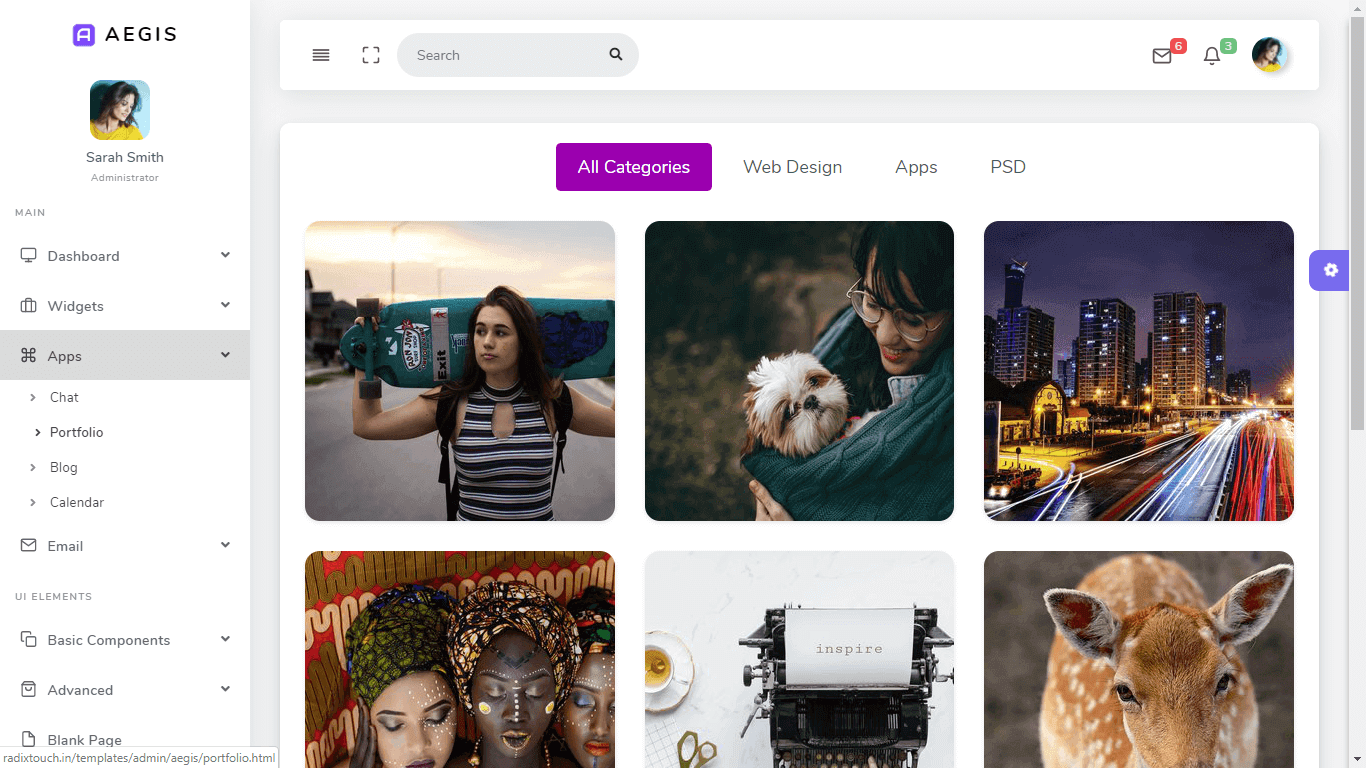Open the deer portfolio image

[x=1139, y=659]
